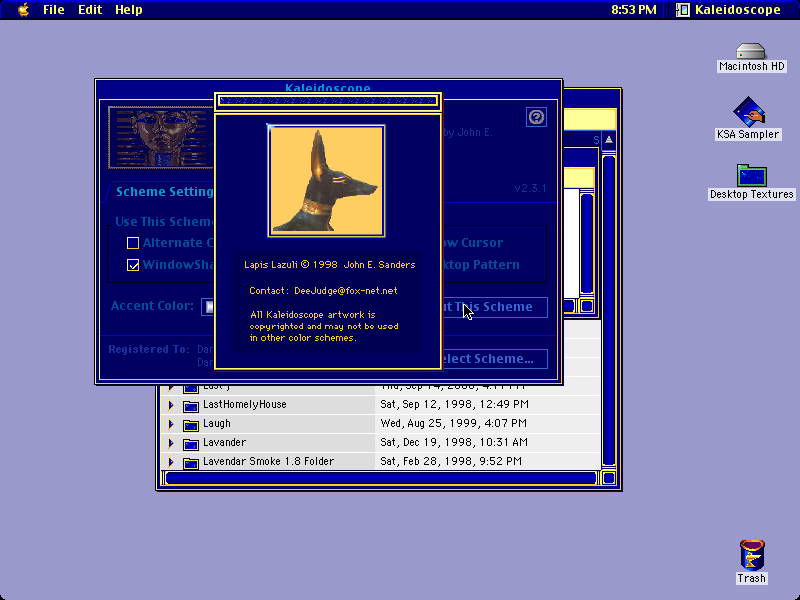Click the about dialog's patterned title bar

click(328, 101)
